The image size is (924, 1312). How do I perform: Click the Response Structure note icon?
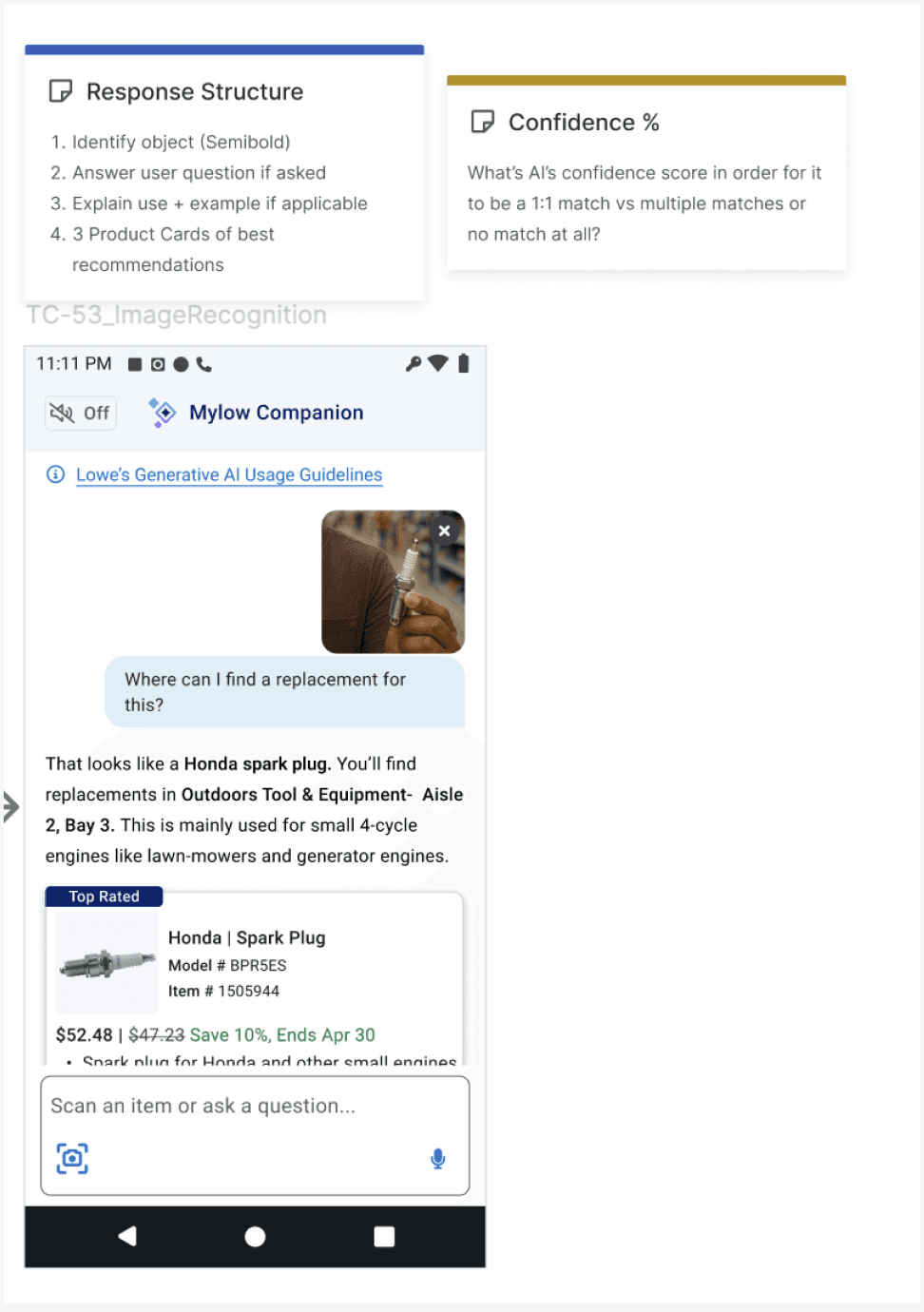[x=60, y=91]
